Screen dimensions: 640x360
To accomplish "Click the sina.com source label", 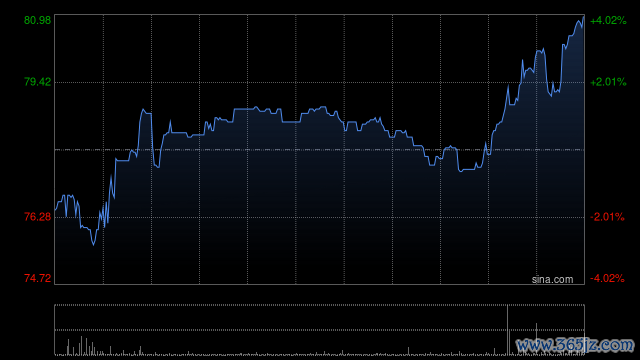I will pos(552,280).
